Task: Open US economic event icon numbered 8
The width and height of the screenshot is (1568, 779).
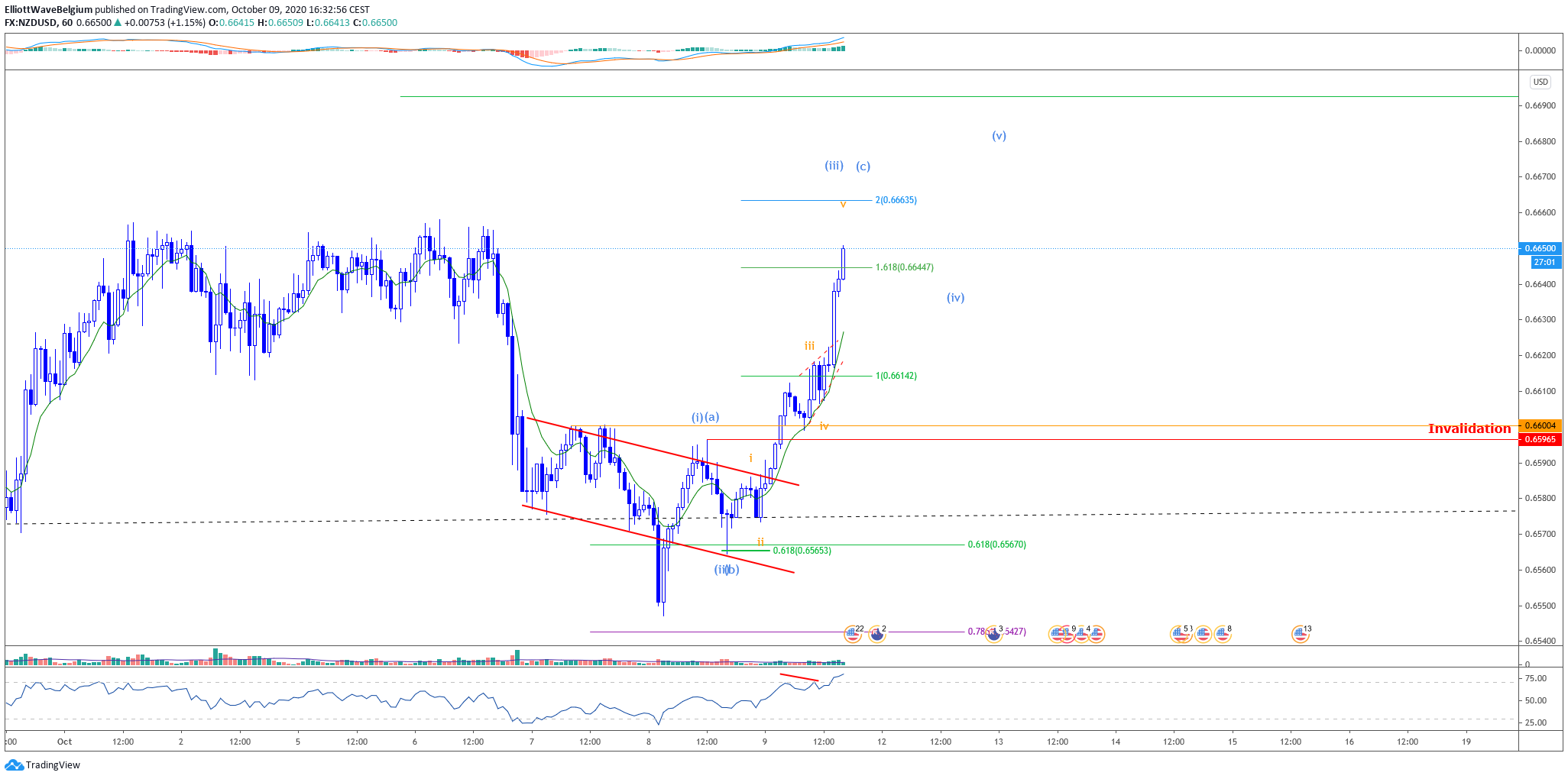Action: [x=1223, y=634]
